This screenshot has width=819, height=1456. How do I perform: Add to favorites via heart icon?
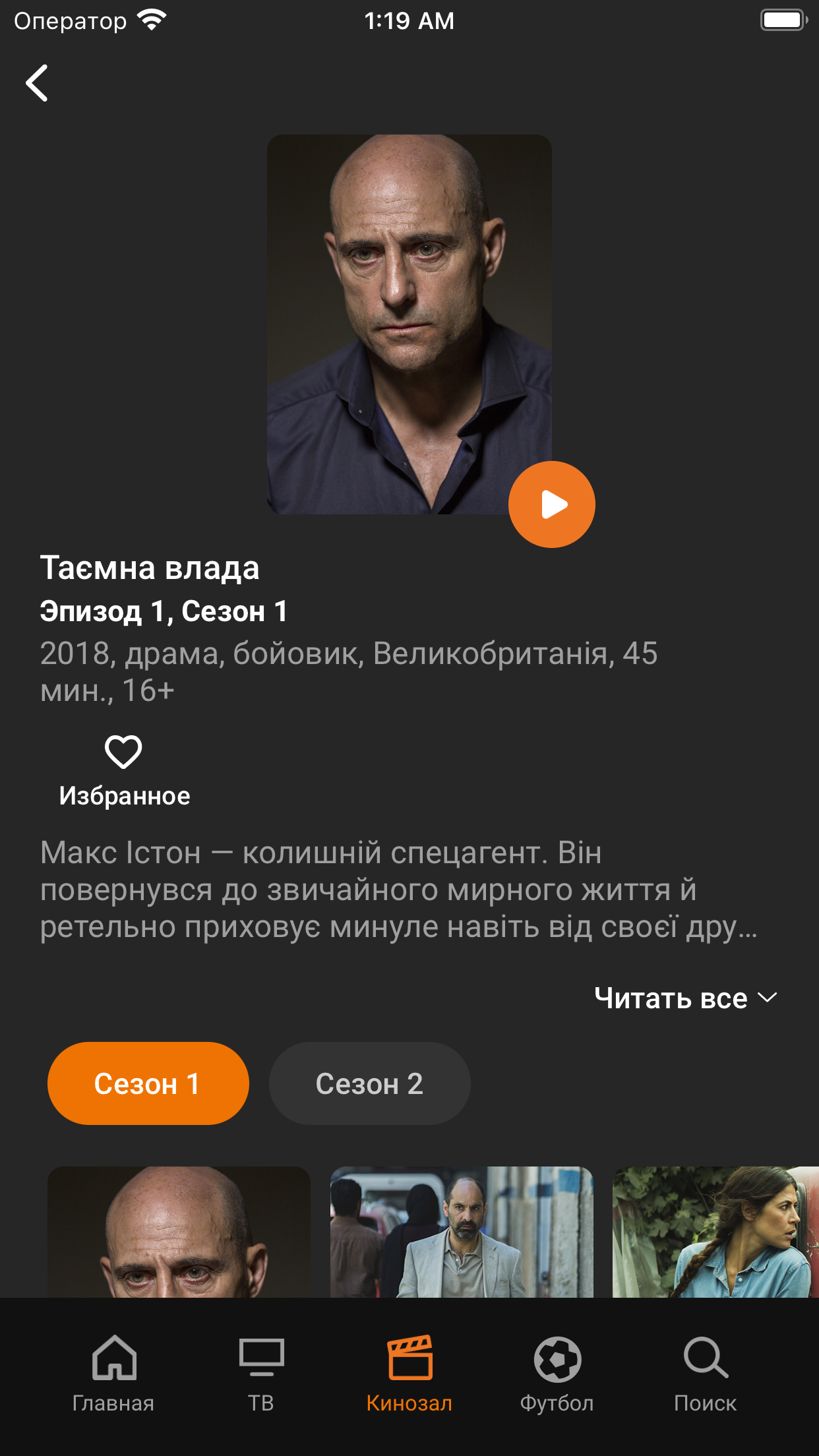(123, 752)
